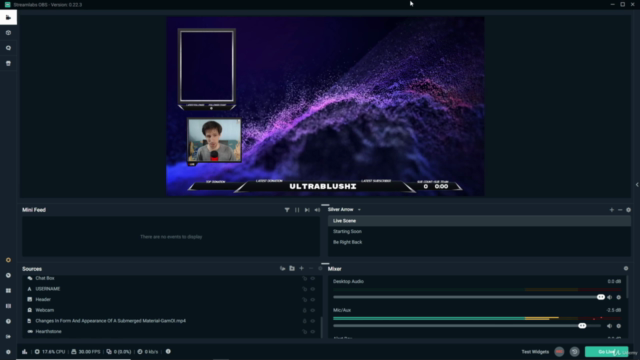The width and height of the screenshot is (640, 360).
Task: Open Mixer advanced audio settings gear
Action: (626, 269)
